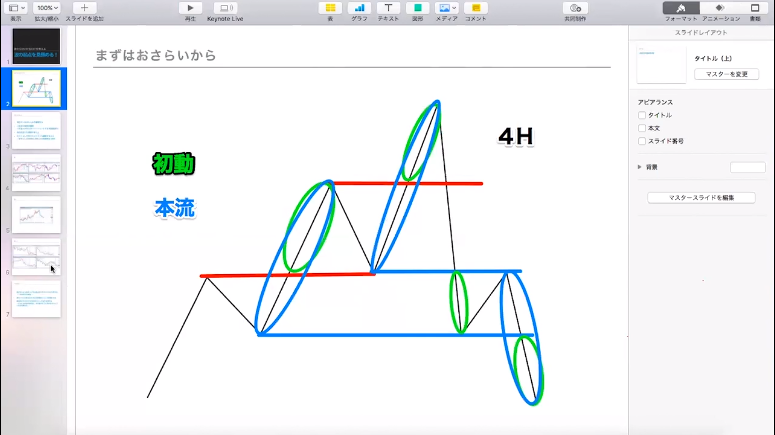Open the view (表示) options dropdown
The image size is (775, 435).
16,8
